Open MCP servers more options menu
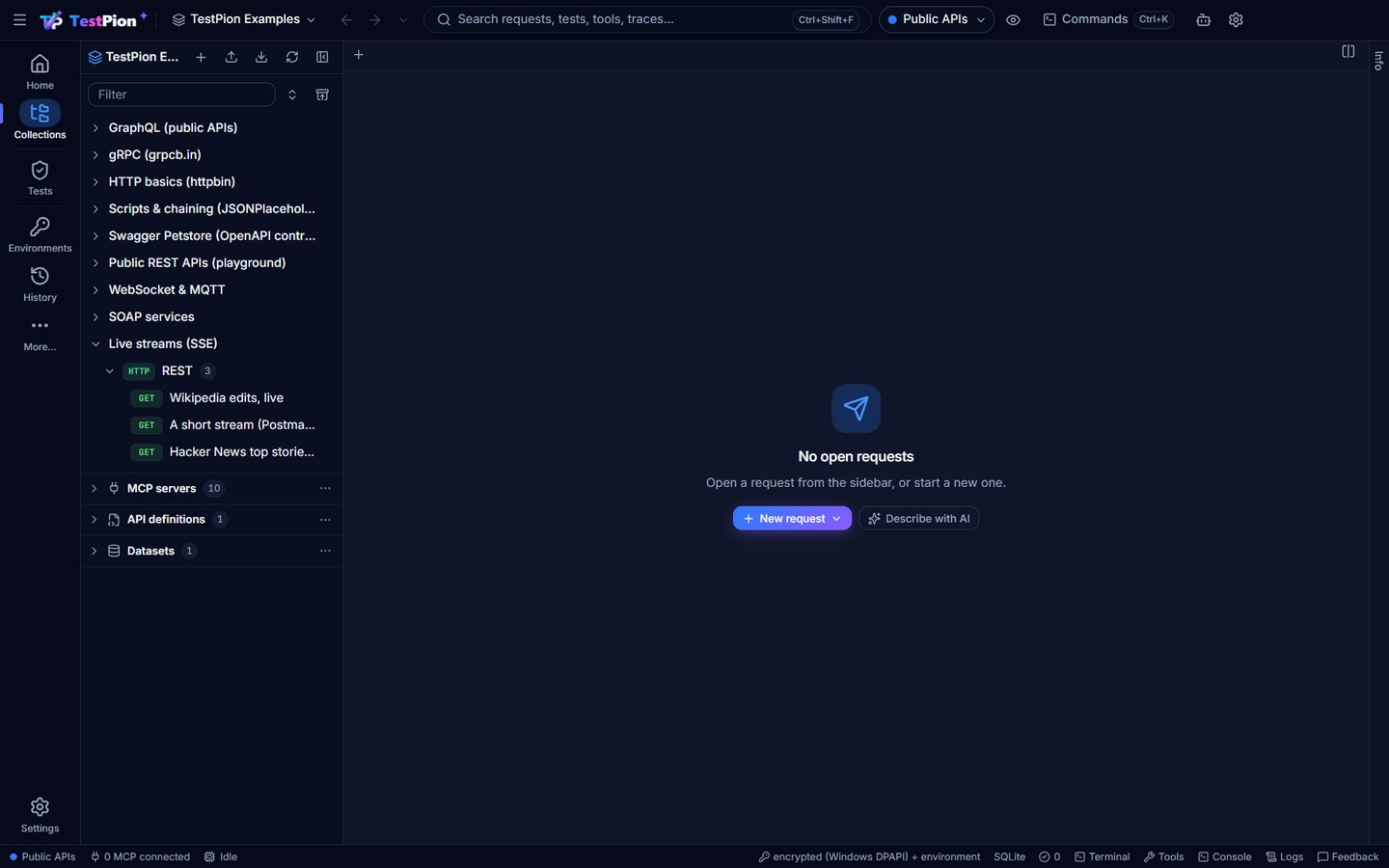Screen dimensions: 1389x868 pos(325,488)
